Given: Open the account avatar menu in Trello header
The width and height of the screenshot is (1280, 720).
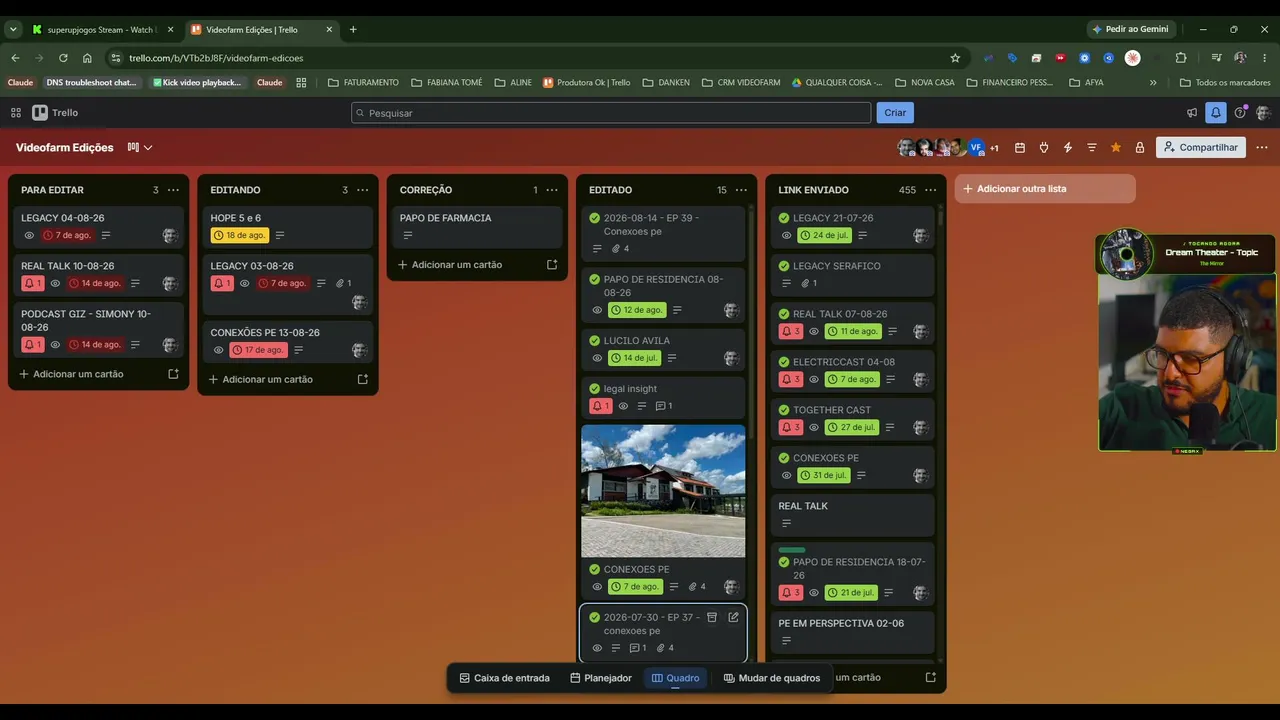Looking at the screenshot, I should coord(1263,113).
